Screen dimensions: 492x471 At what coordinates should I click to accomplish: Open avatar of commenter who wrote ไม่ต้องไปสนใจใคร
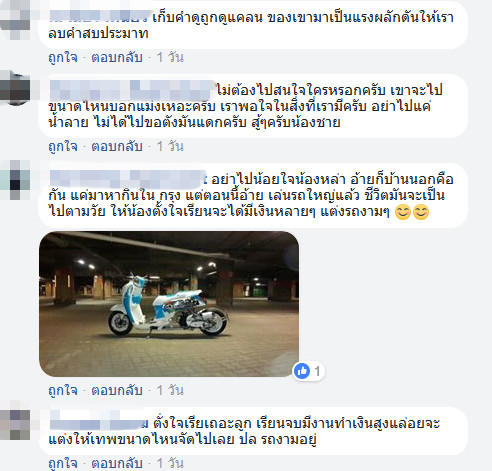[15, 88]
